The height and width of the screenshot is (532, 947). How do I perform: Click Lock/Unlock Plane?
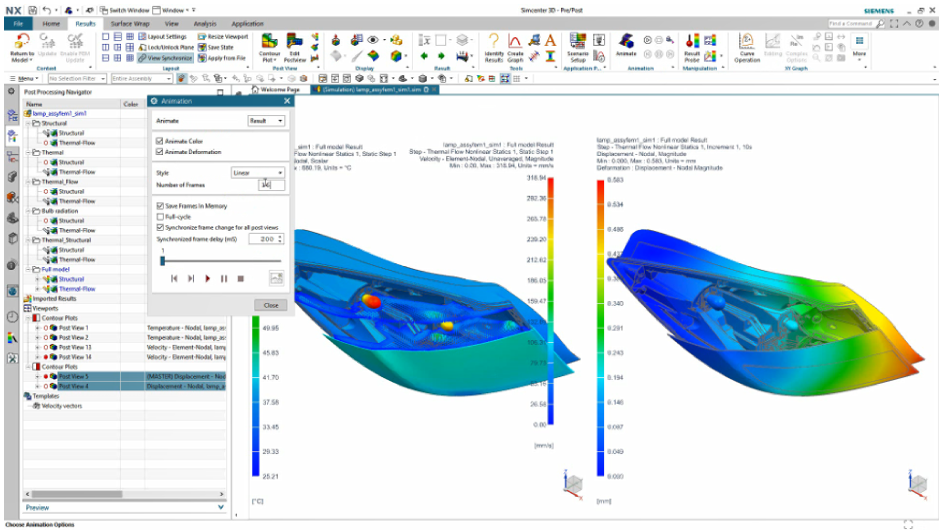click(167, 47)
